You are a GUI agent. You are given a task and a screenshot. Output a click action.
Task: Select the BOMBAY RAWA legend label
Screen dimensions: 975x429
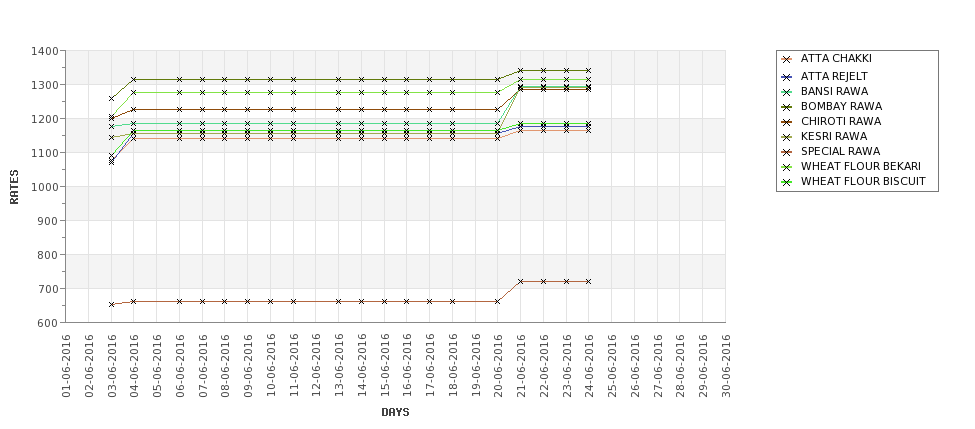point(841,106)
